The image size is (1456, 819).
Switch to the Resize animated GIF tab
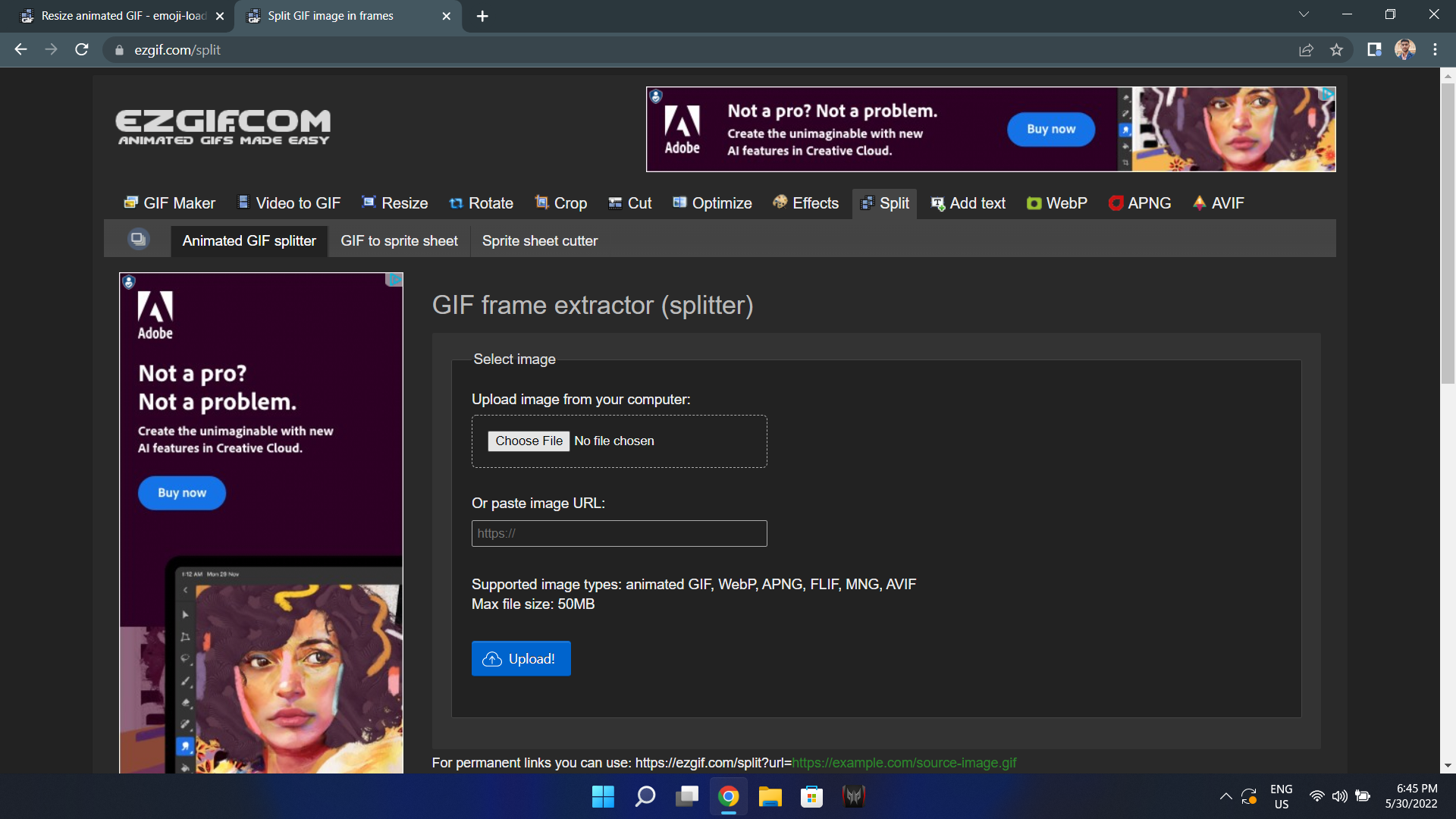tap(114, 15)
